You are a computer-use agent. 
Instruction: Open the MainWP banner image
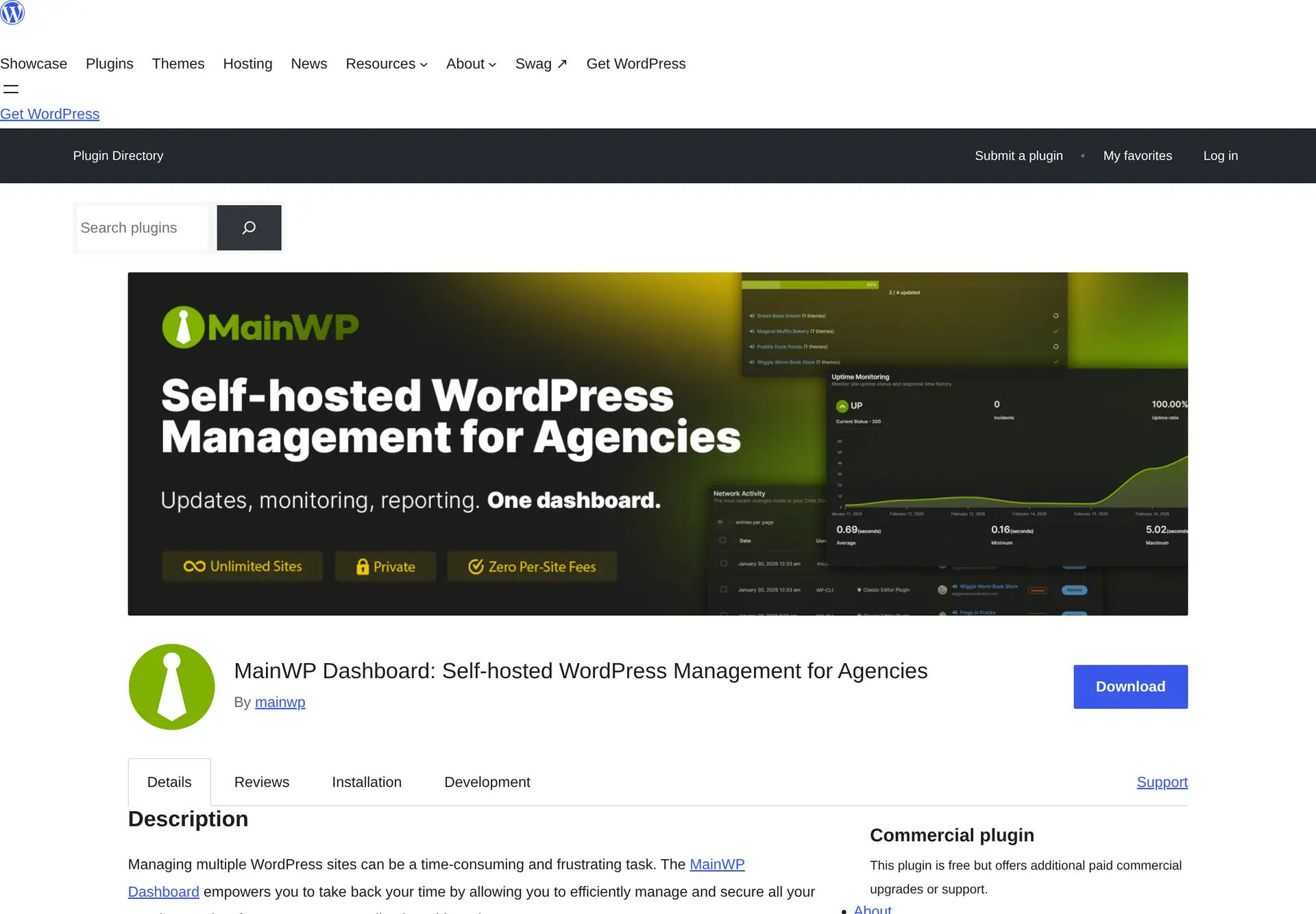657,444
